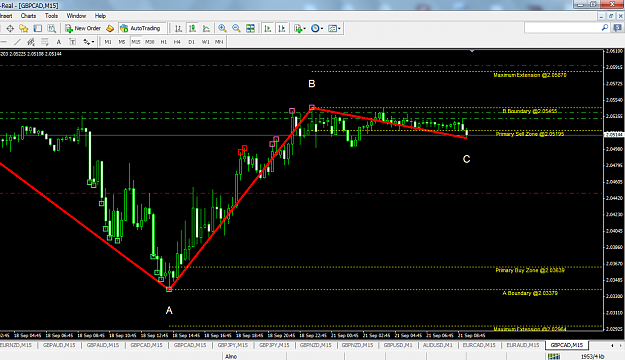Select the M15 timeframe button

pyautogui.click(x=136, y=42)
